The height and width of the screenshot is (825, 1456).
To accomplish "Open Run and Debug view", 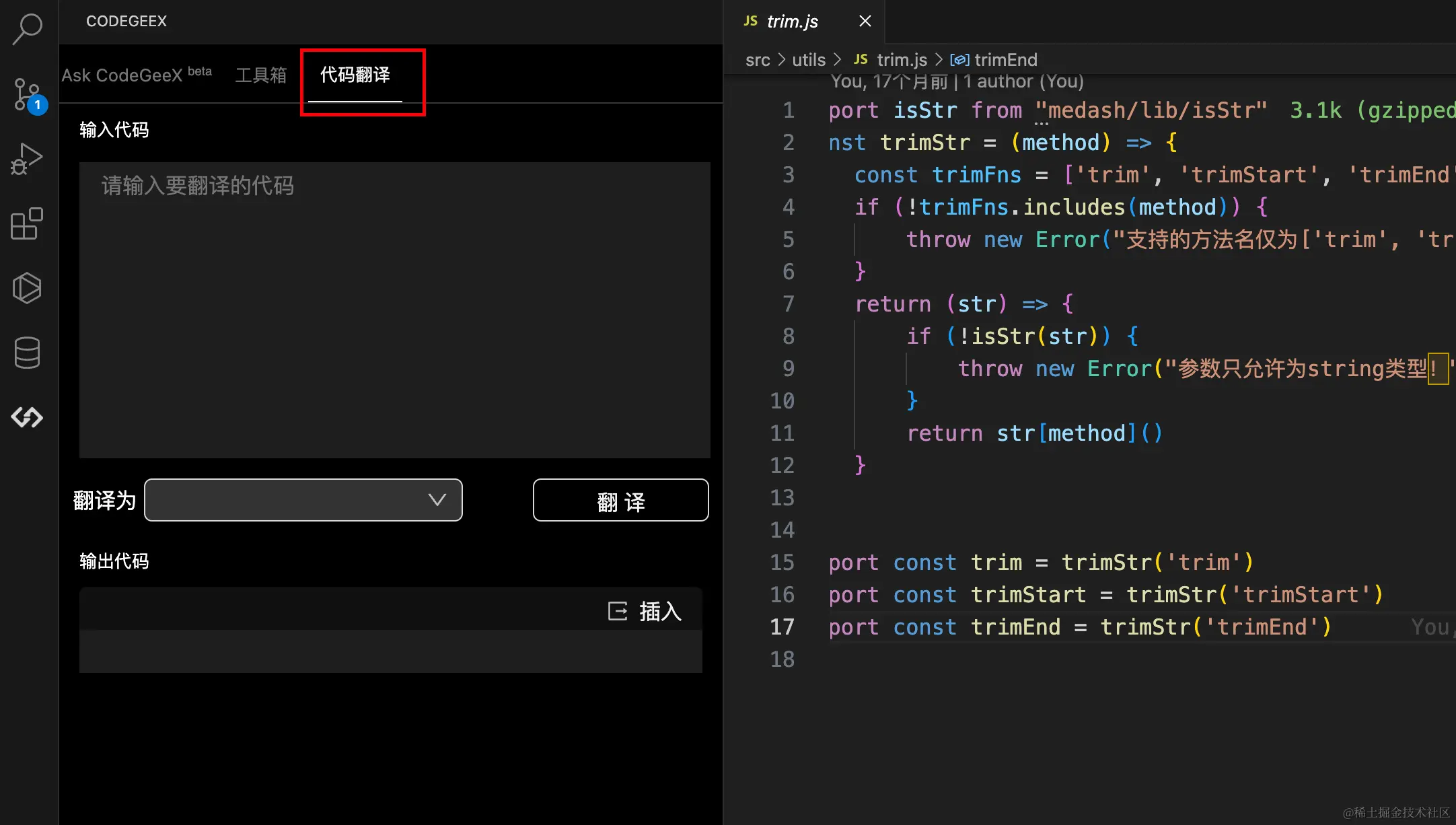I will tap(28, 159).
